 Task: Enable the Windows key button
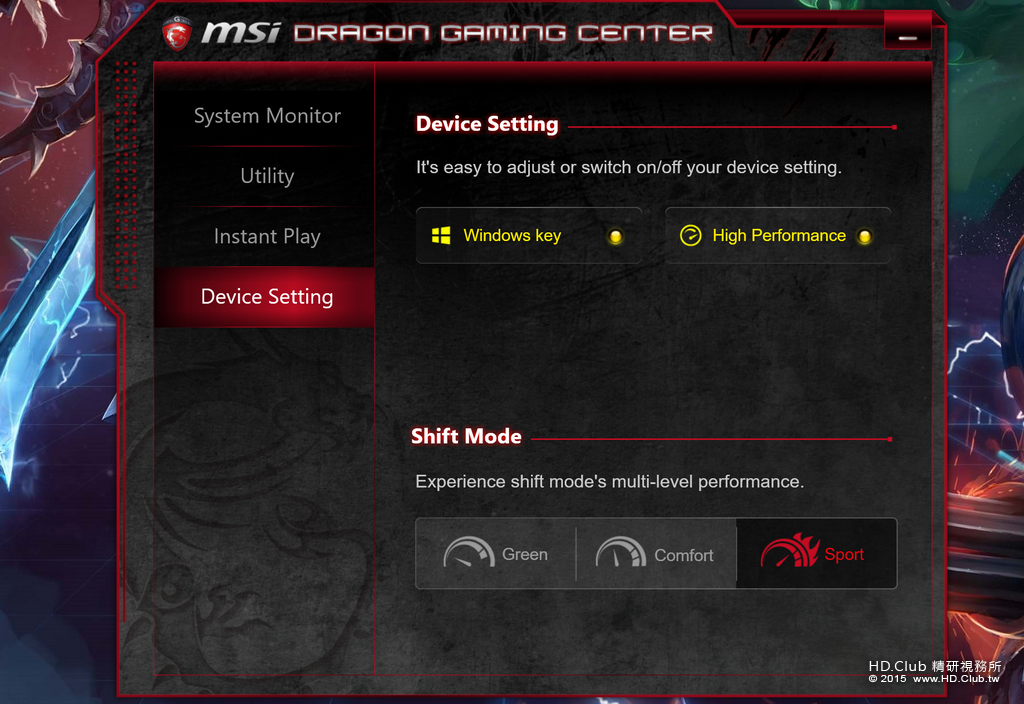[528, 236]
